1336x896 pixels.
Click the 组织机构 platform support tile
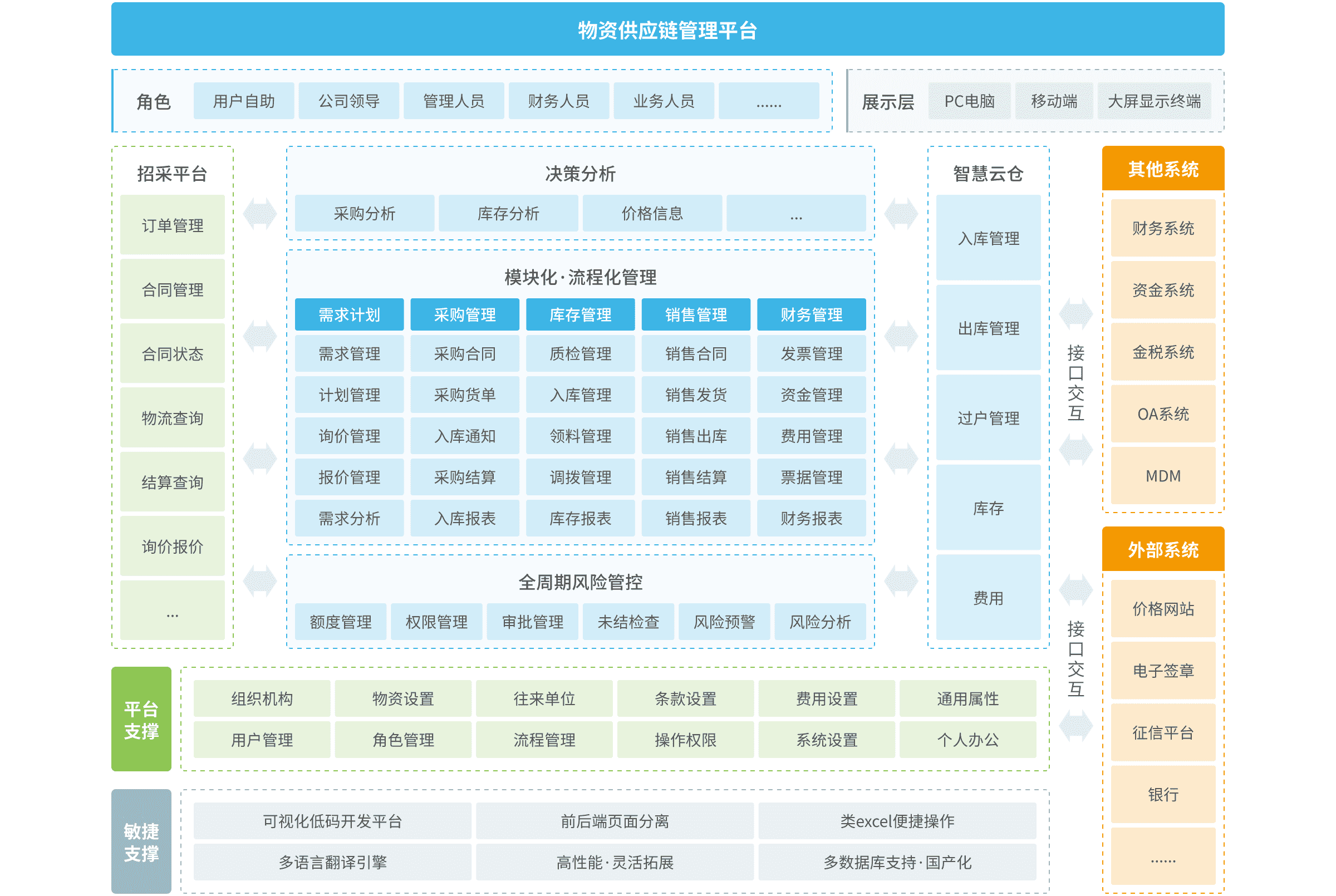point(262,698)
